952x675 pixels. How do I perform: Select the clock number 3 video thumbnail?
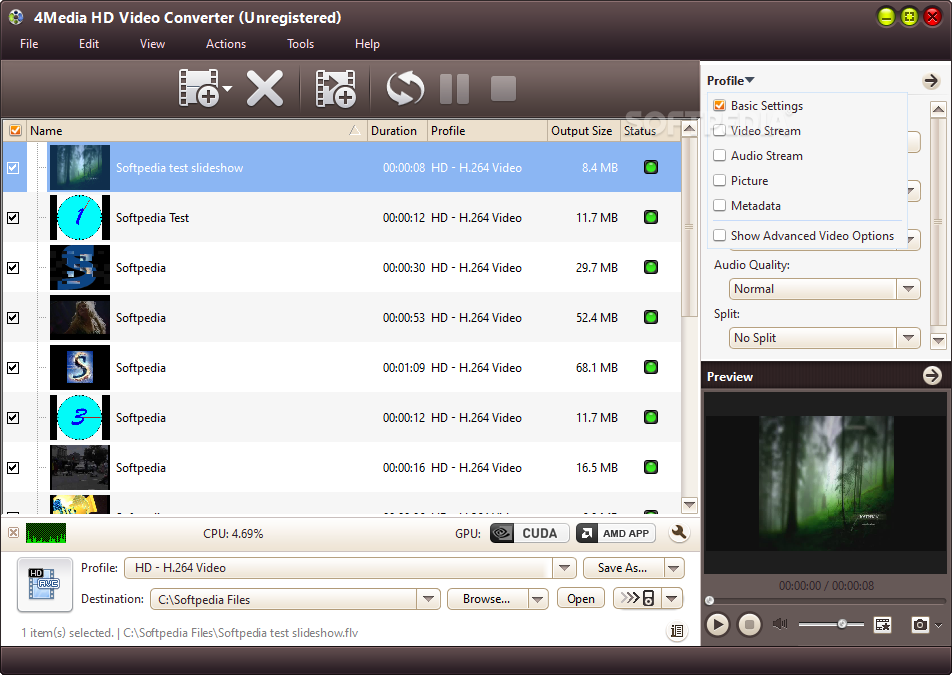pyautogui.click(x=80, y=418)
